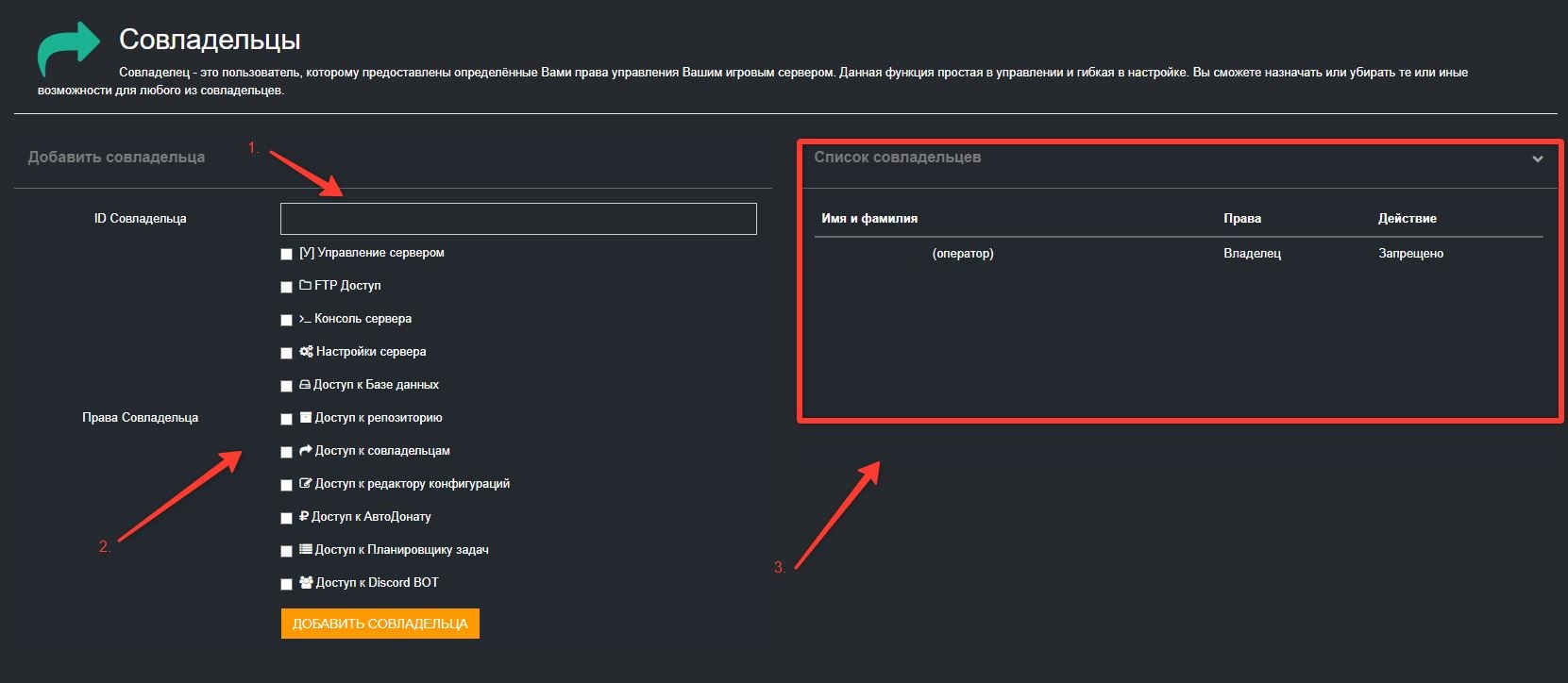The width and height of the screenshot is (1568, 683).
Task: Click the terminal icon beside Консоль сервера
Action: 305,319
